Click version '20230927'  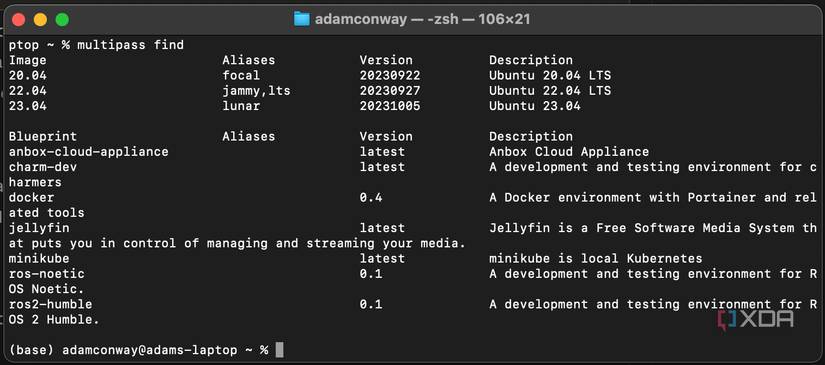390,90
